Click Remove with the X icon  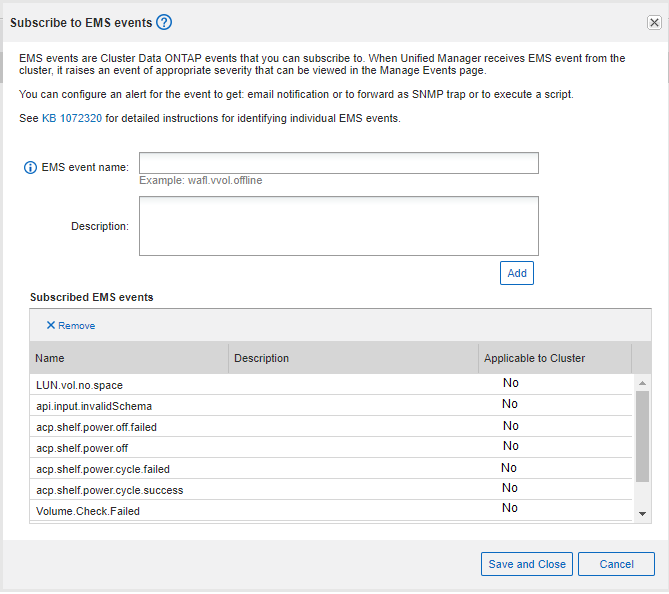[70, 326]
